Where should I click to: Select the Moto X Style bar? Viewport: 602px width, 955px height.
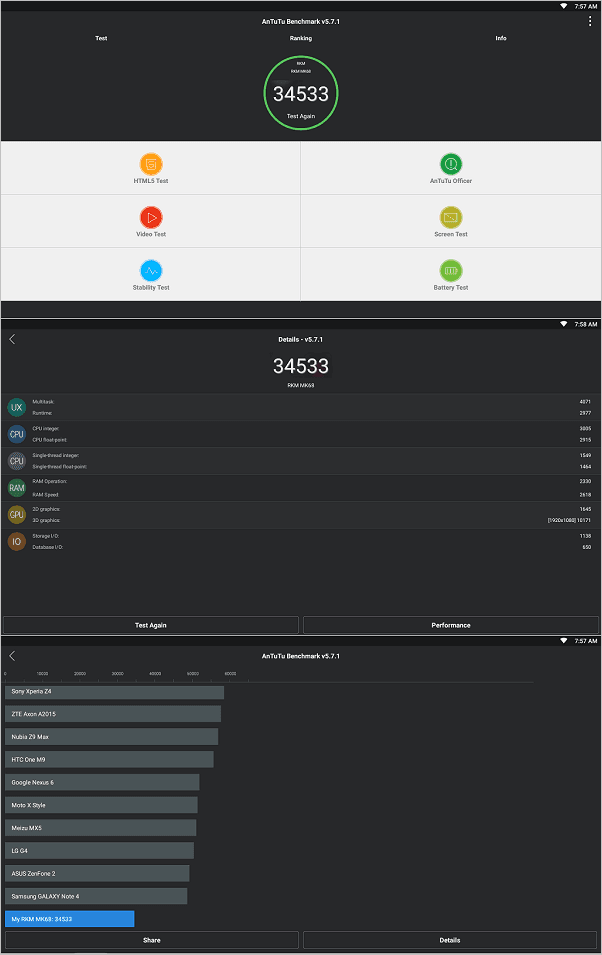pos(101,805)
